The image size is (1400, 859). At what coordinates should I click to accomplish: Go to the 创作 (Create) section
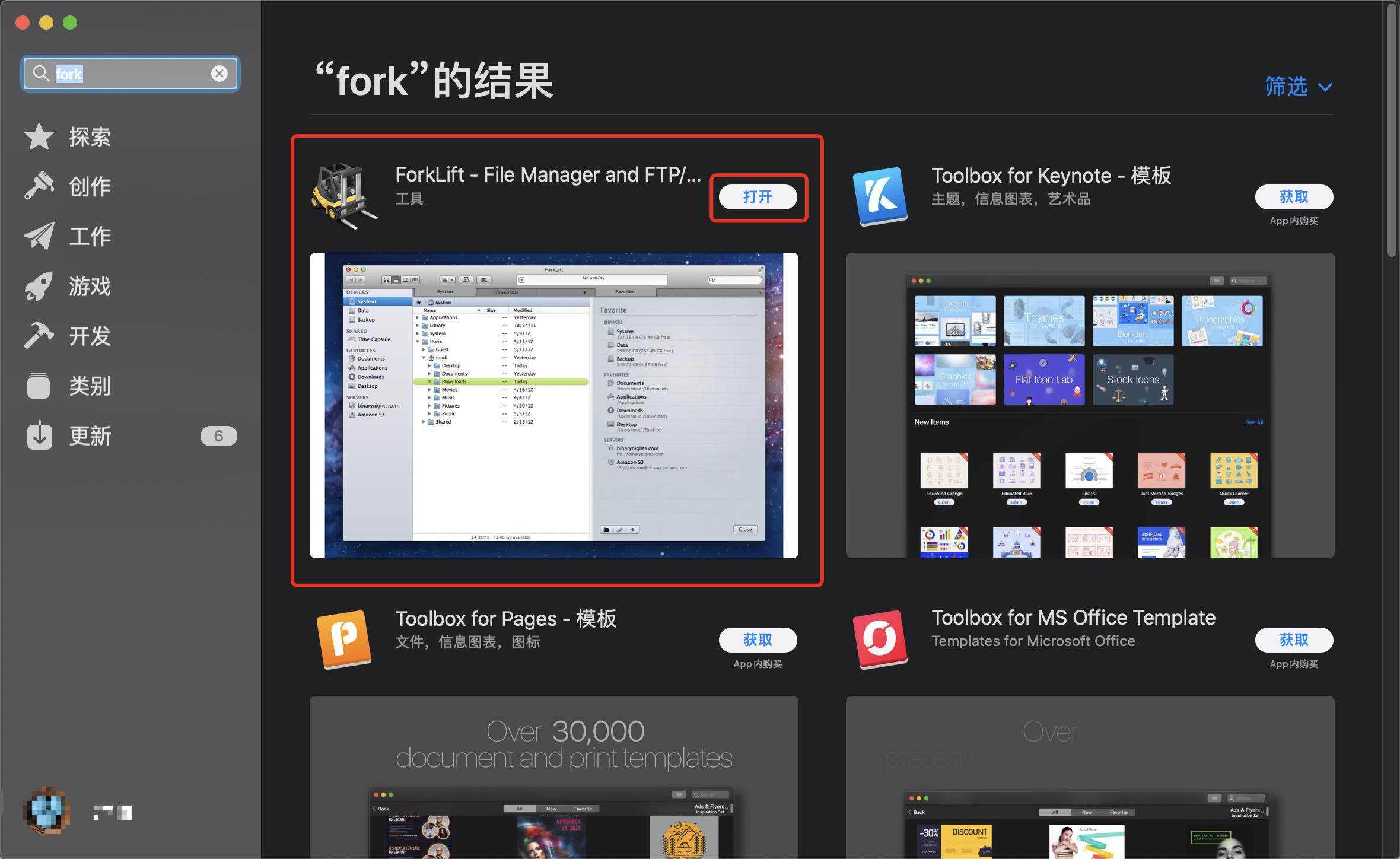pos(89,186)
